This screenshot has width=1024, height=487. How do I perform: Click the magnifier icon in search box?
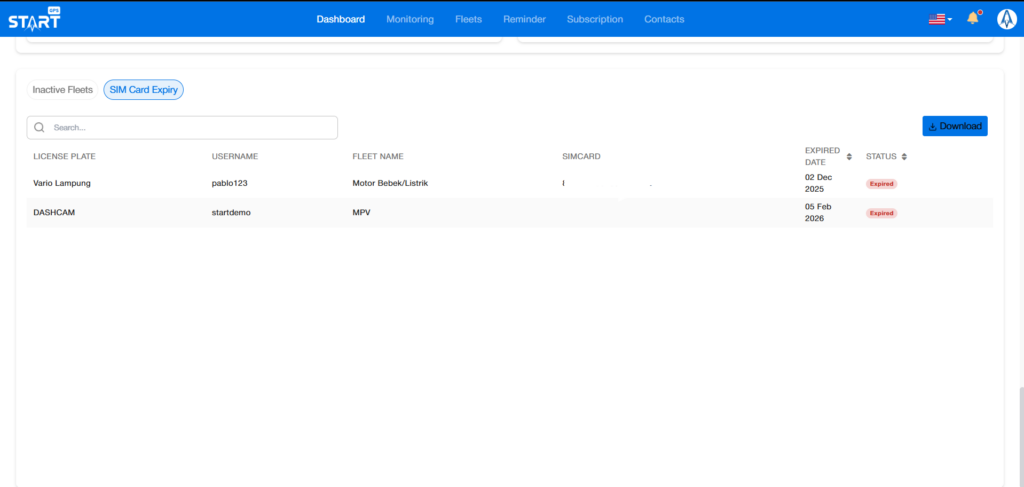click(x=40, y=128)
